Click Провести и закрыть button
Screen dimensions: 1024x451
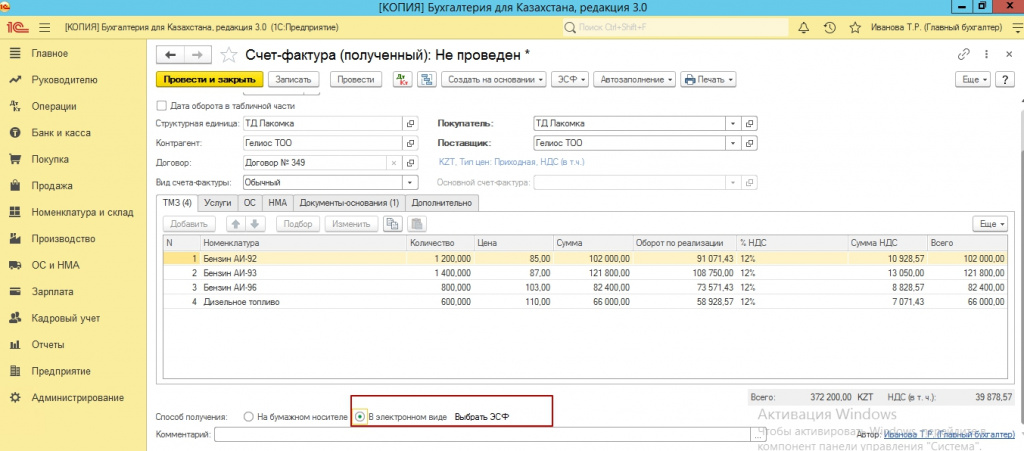tap(210, 80)
